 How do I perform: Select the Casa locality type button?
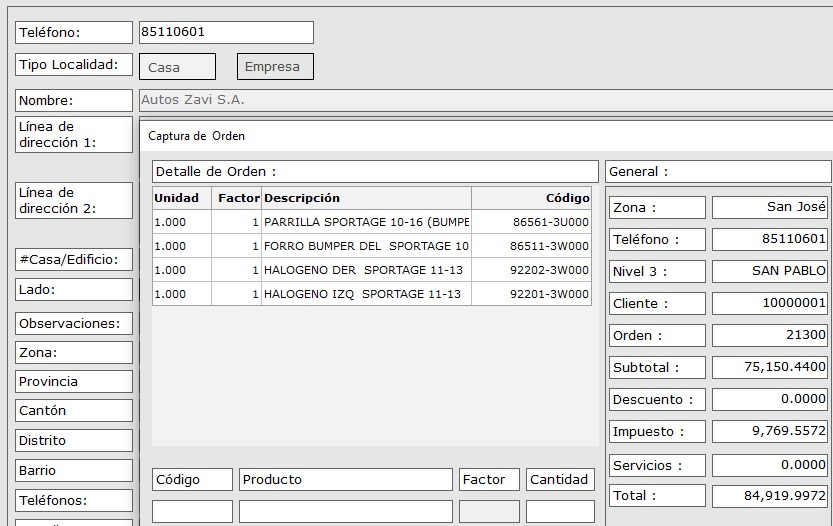177,67
